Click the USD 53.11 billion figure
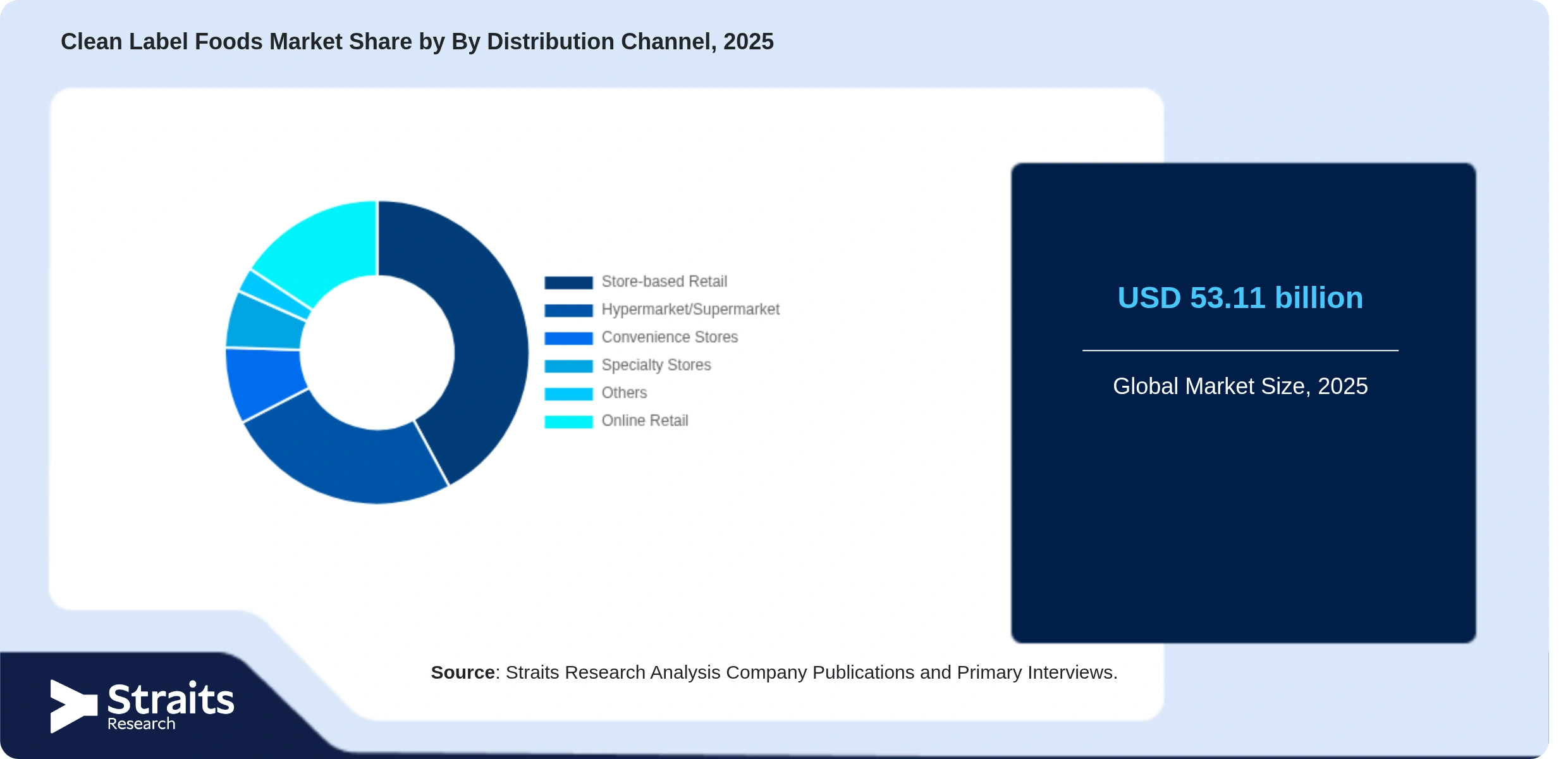Viewport: 1568px width, 759px height. click(1240, 298)
